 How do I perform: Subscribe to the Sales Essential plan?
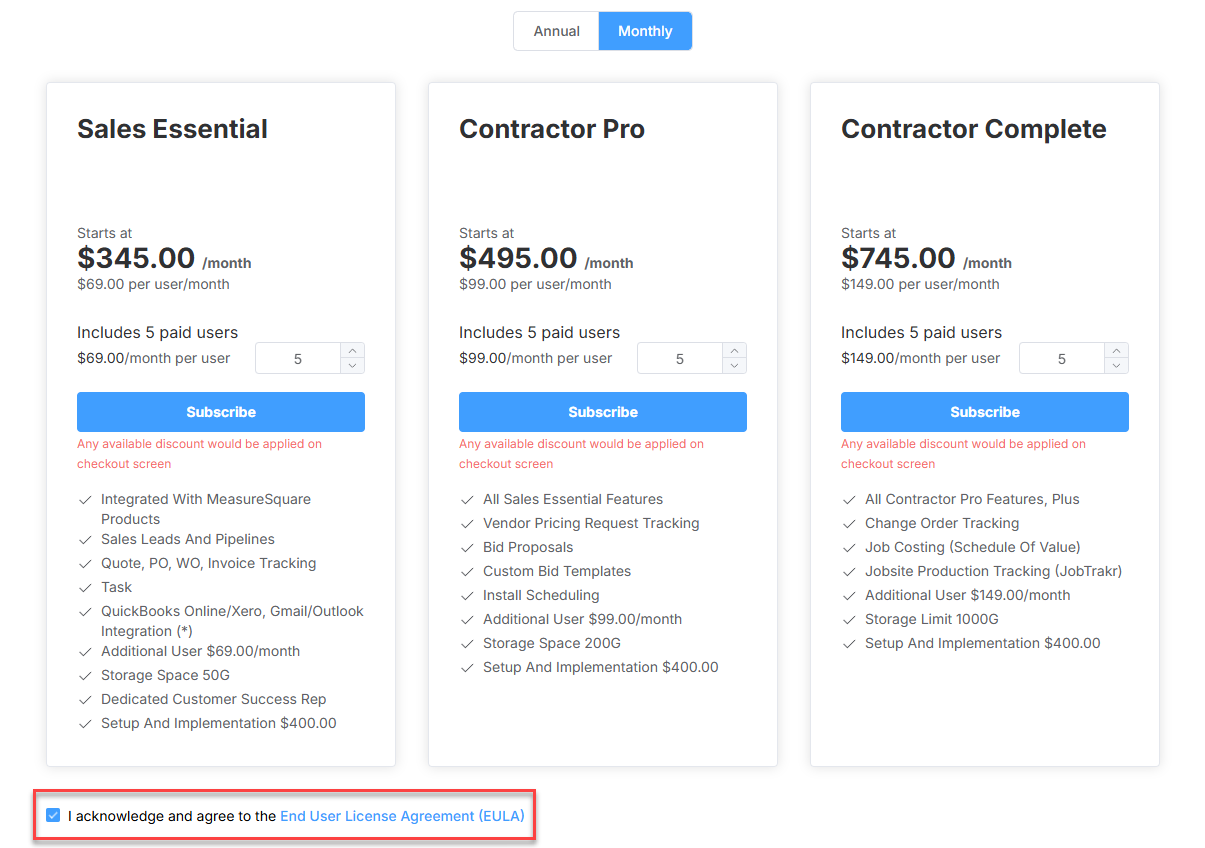[x=221, y=412]
